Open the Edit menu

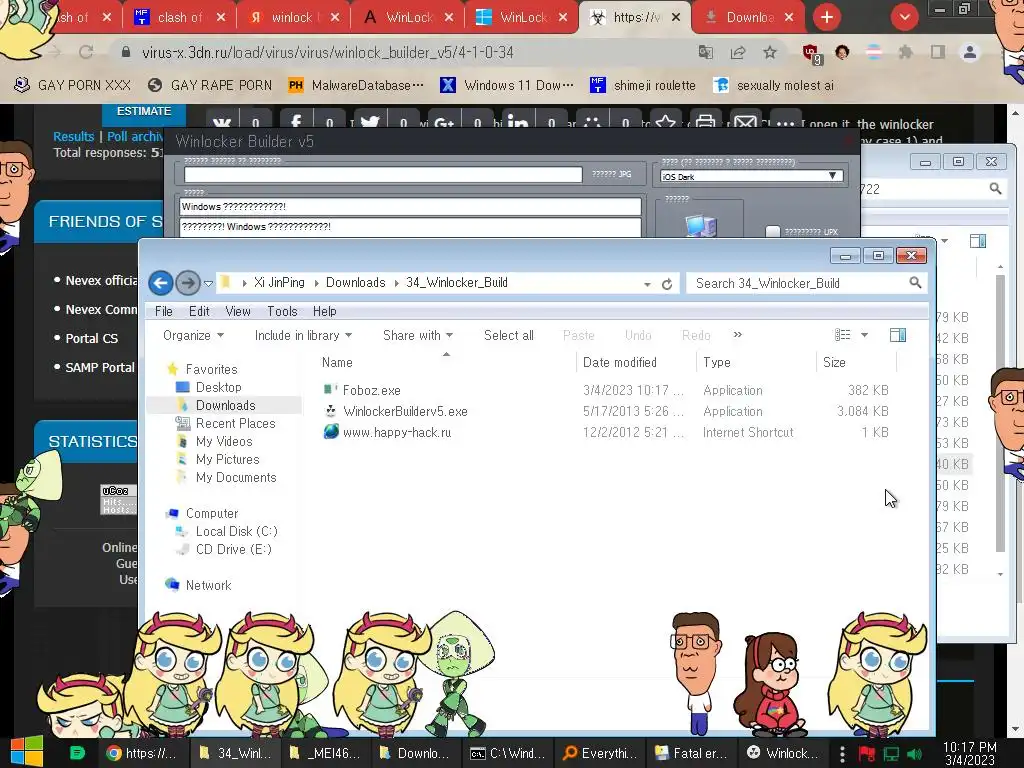click(x=199, y=312)
